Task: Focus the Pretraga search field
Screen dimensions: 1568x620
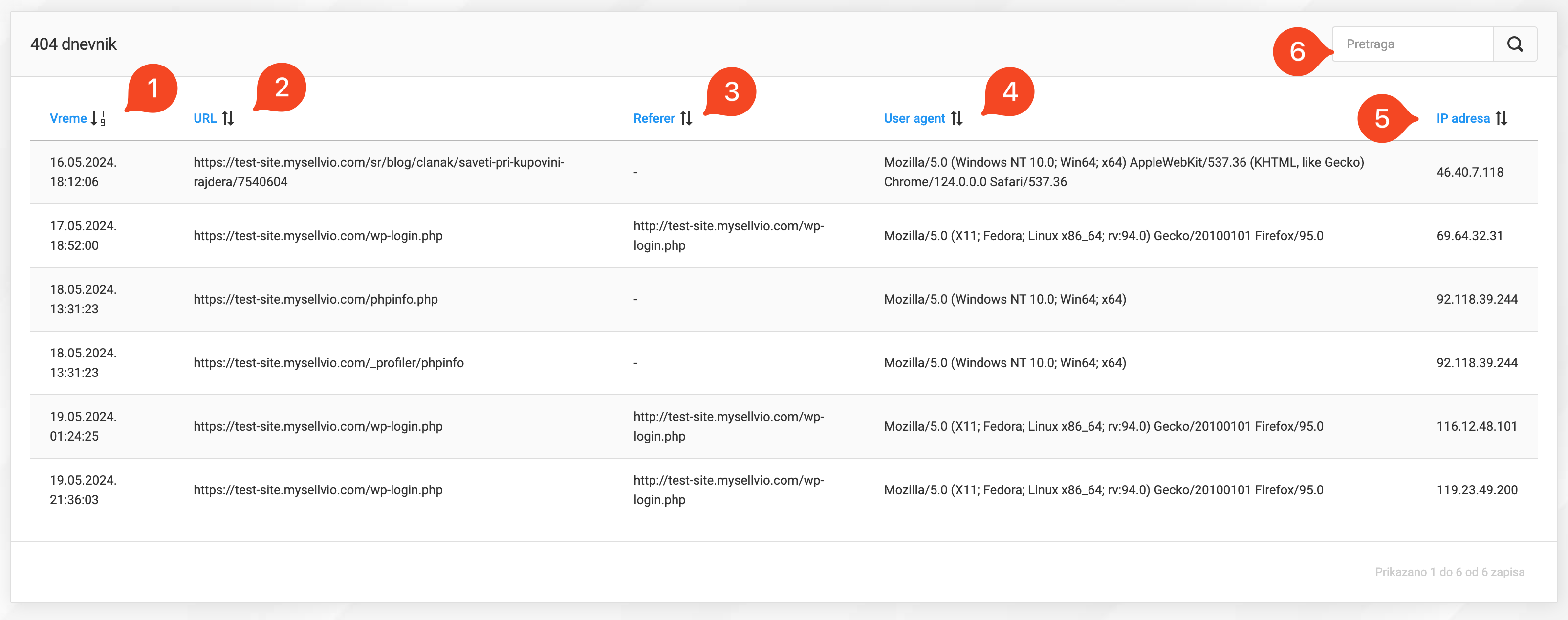Action: 1412,44
